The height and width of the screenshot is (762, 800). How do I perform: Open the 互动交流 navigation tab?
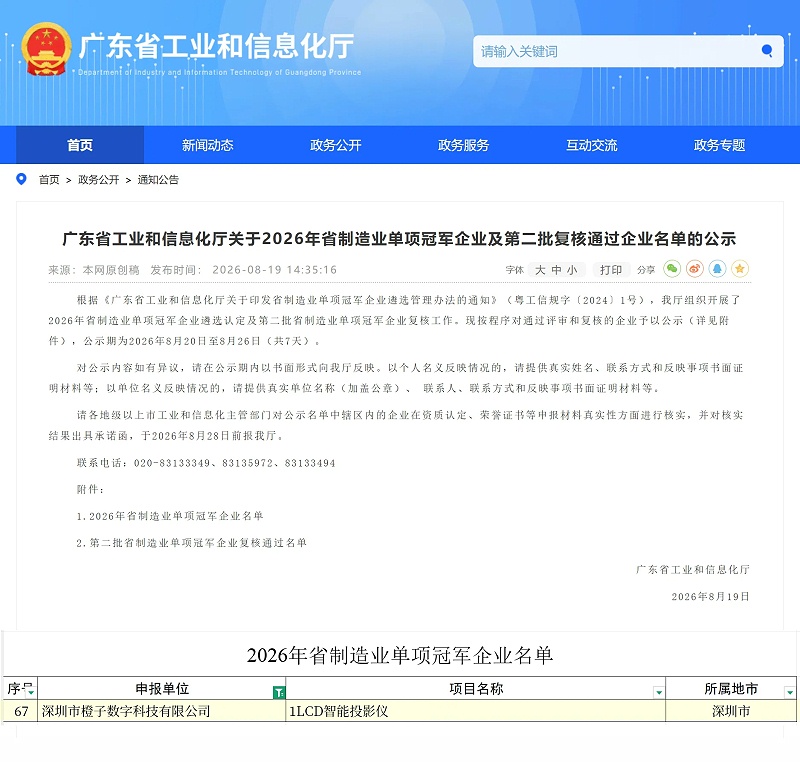point(591,145)
